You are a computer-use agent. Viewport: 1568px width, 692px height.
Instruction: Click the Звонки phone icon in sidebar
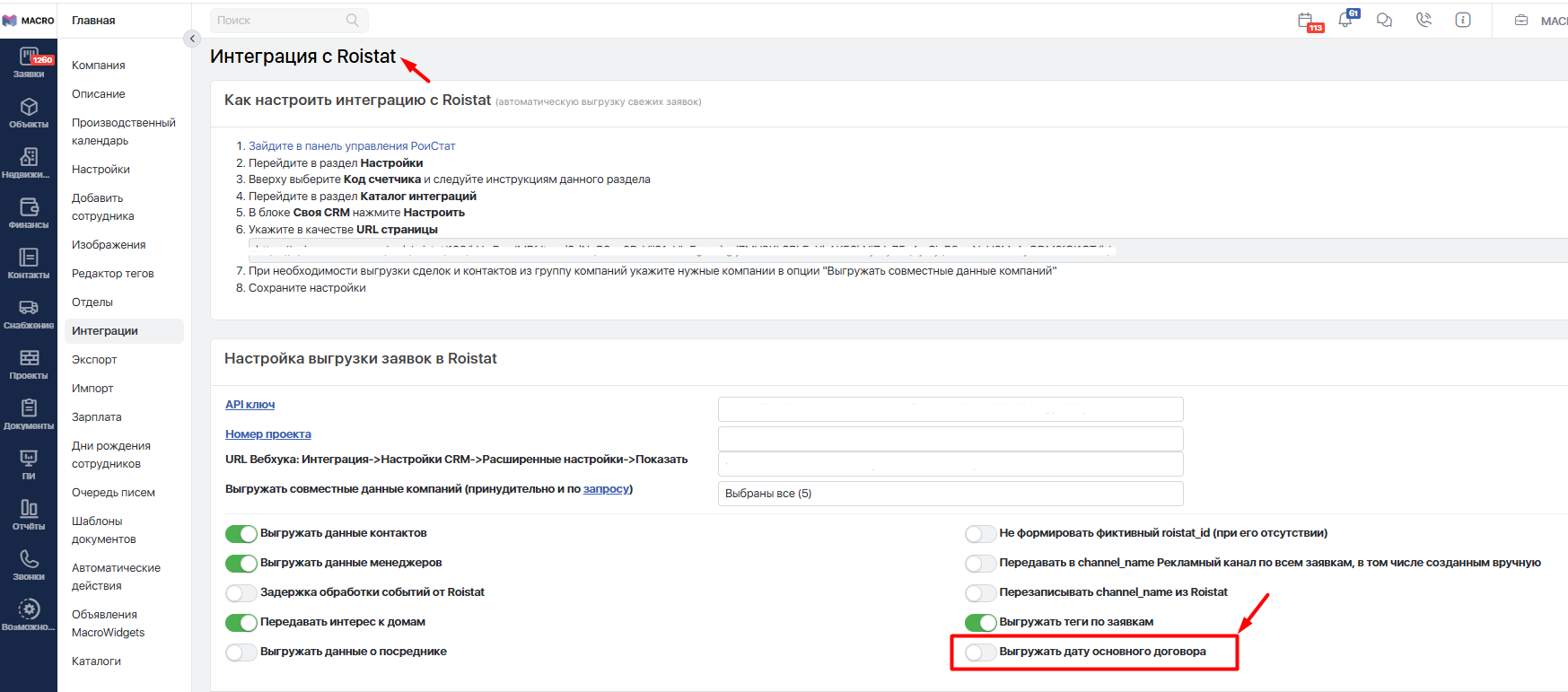(29, 564)
